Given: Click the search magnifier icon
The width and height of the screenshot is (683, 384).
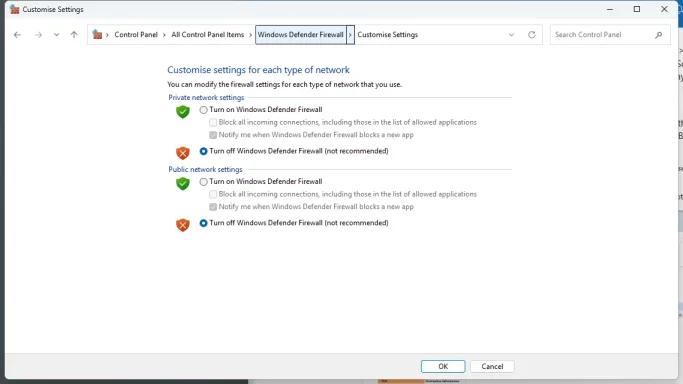Looking at the screenshot, I should (x=659, y=35).
